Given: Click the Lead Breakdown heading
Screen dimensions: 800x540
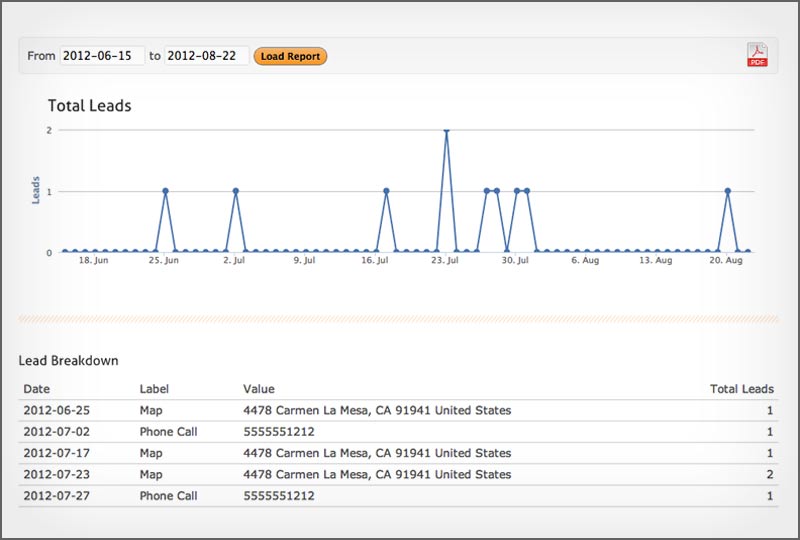Looking at the screenshot, I should coord(68,360).
